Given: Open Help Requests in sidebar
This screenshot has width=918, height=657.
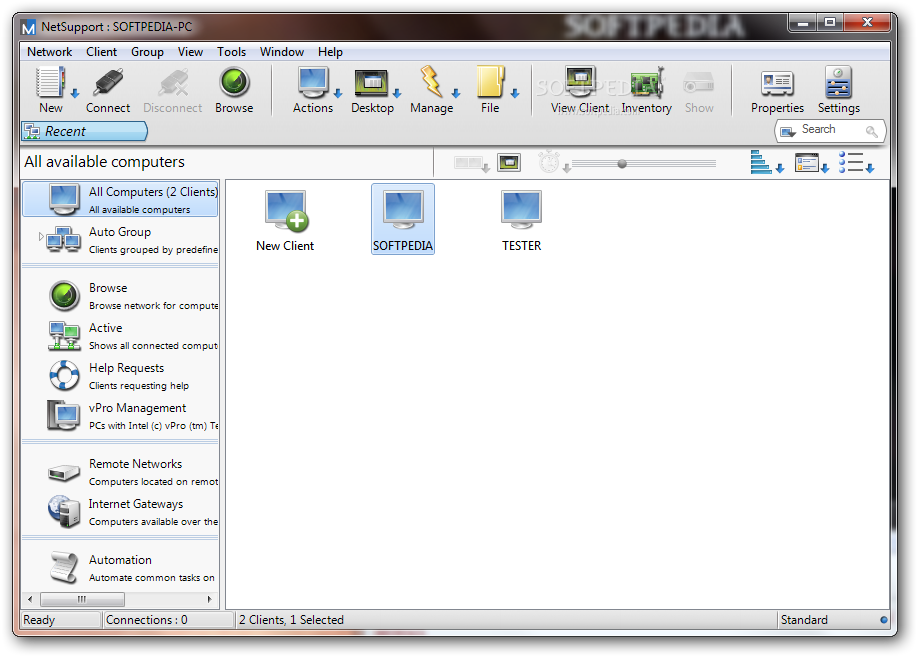Looking at the screenshot, I should (121, 375).
